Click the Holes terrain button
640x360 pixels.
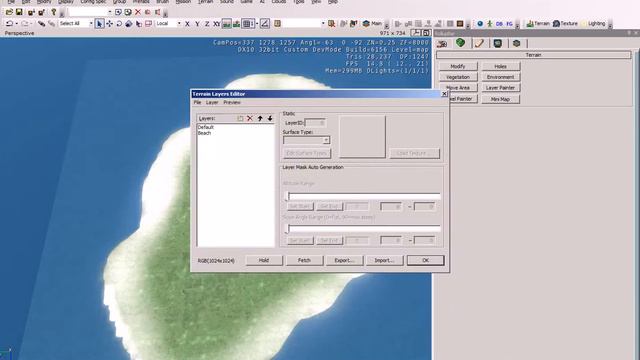coord(500,66)
